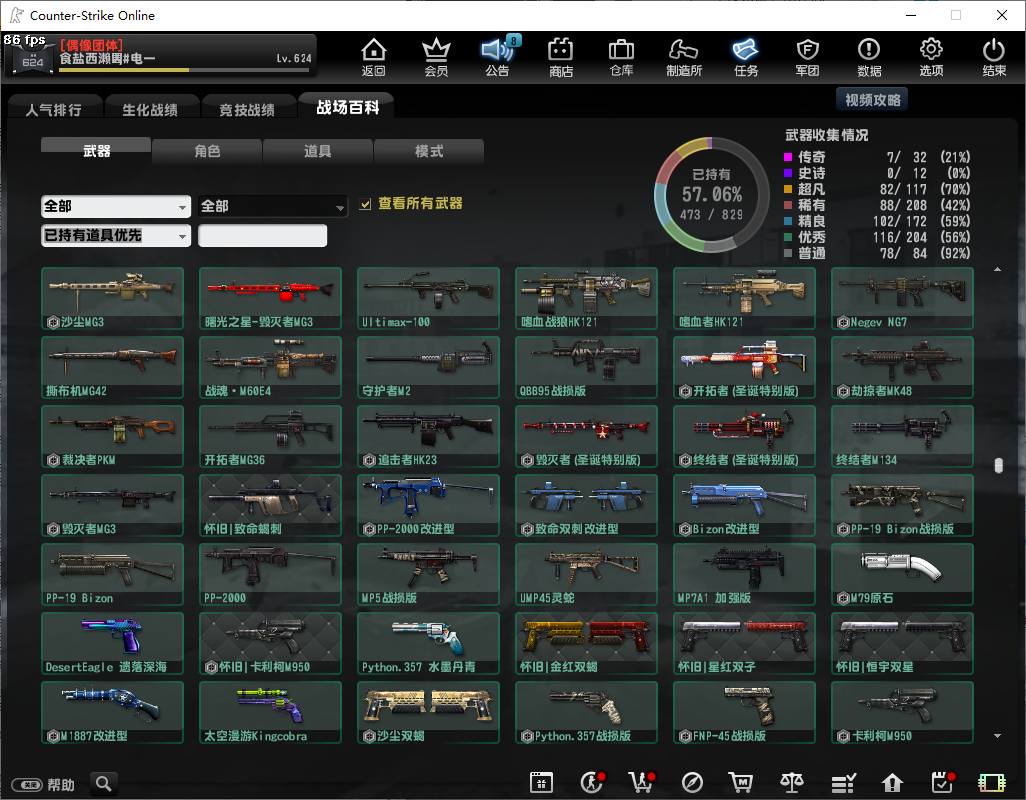Image resolution: width=1026 pixels, height=800 pixels.
Task: Open the 会员 crown menu
Action: (x=436, y=56)
